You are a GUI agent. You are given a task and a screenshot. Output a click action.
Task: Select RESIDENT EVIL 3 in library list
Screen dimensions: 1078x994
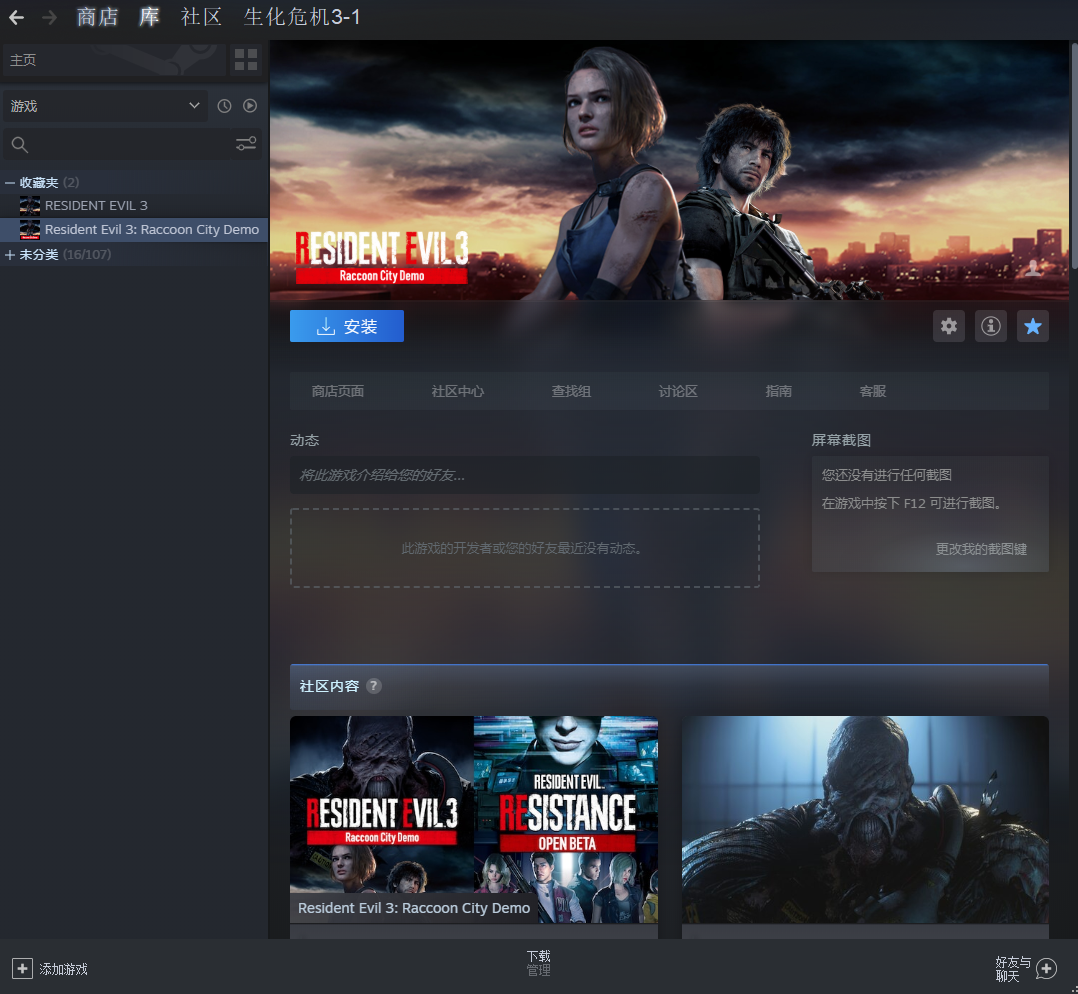point(96,205)
